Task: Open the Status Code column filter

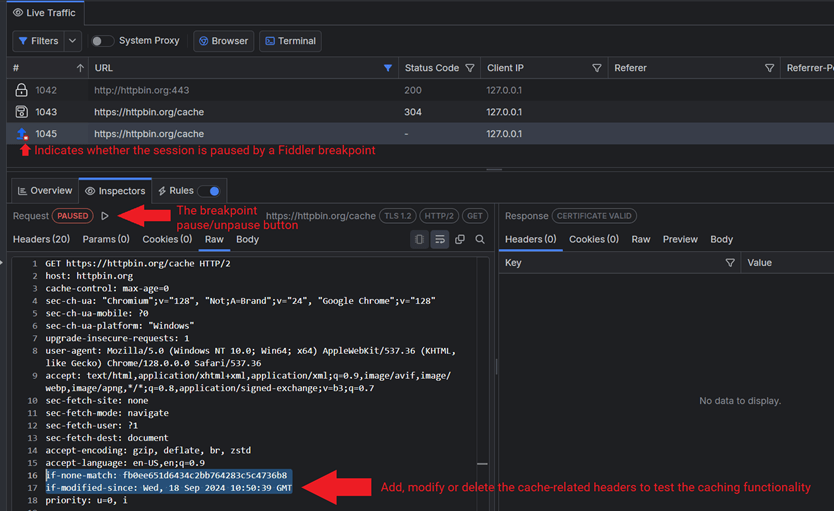Action: tap(470, 68)
